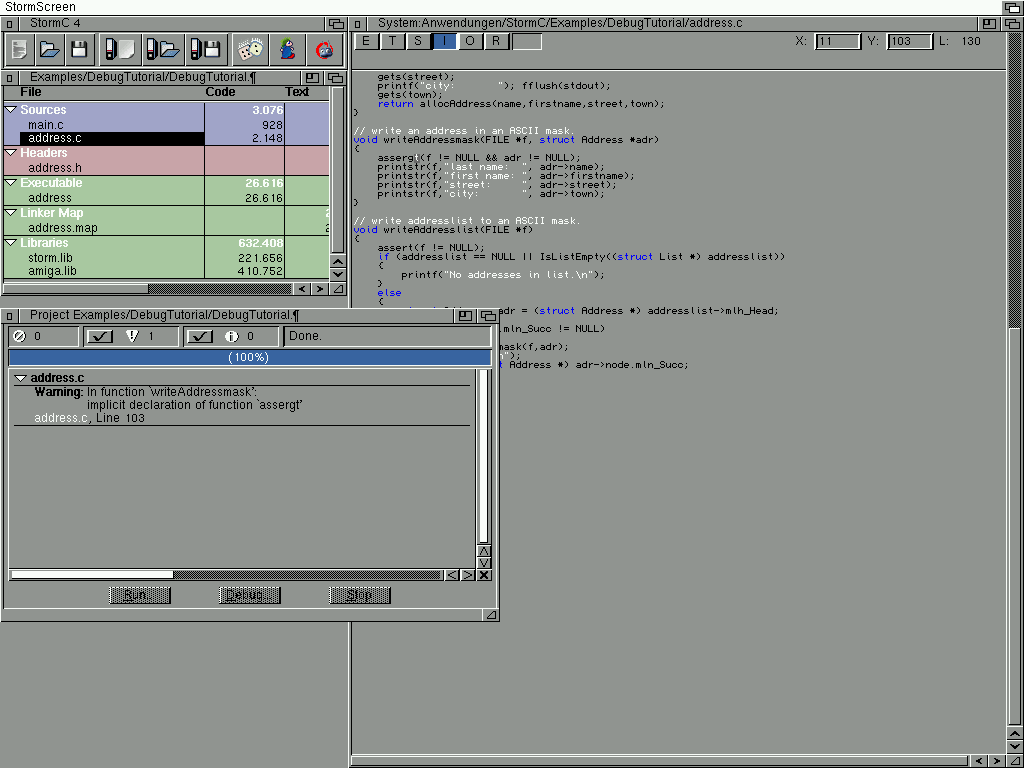Click the Run button
Screen dimensions: 1024x768
point(140,595)
